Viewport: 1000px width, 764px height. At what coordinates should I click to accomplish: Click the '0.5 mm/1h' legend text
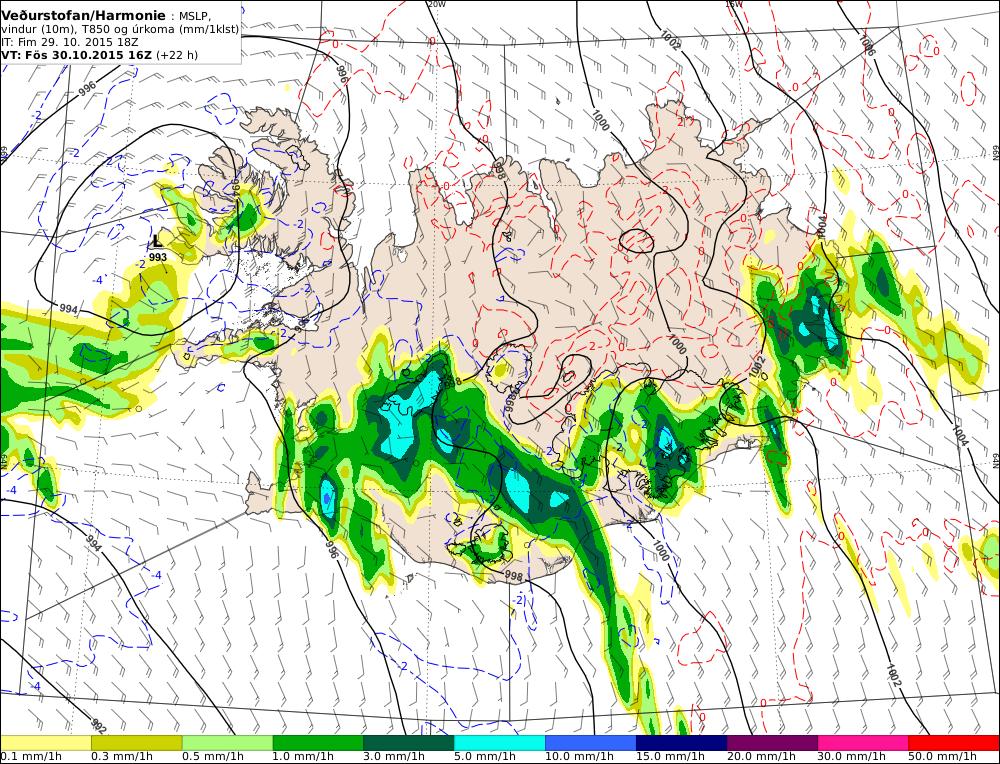point(213,756)
